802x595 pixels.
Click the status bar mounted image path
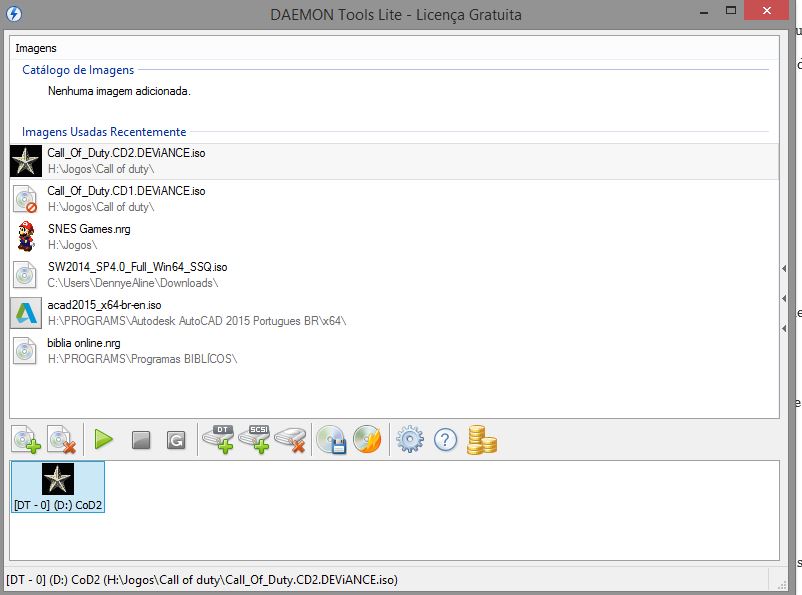pos(202,580)
